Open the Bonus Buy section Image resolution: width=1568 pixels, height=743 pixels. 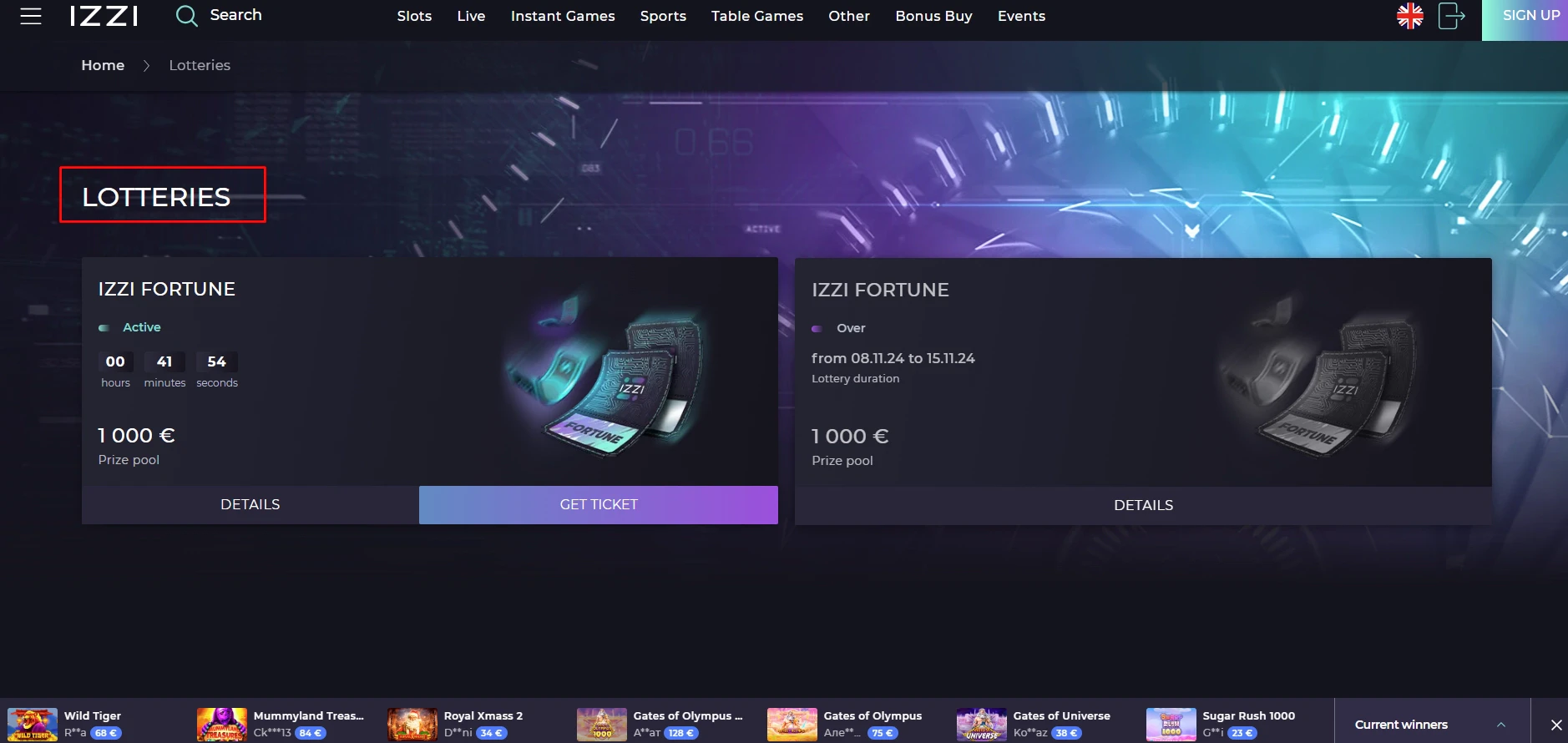pos(933,16)
